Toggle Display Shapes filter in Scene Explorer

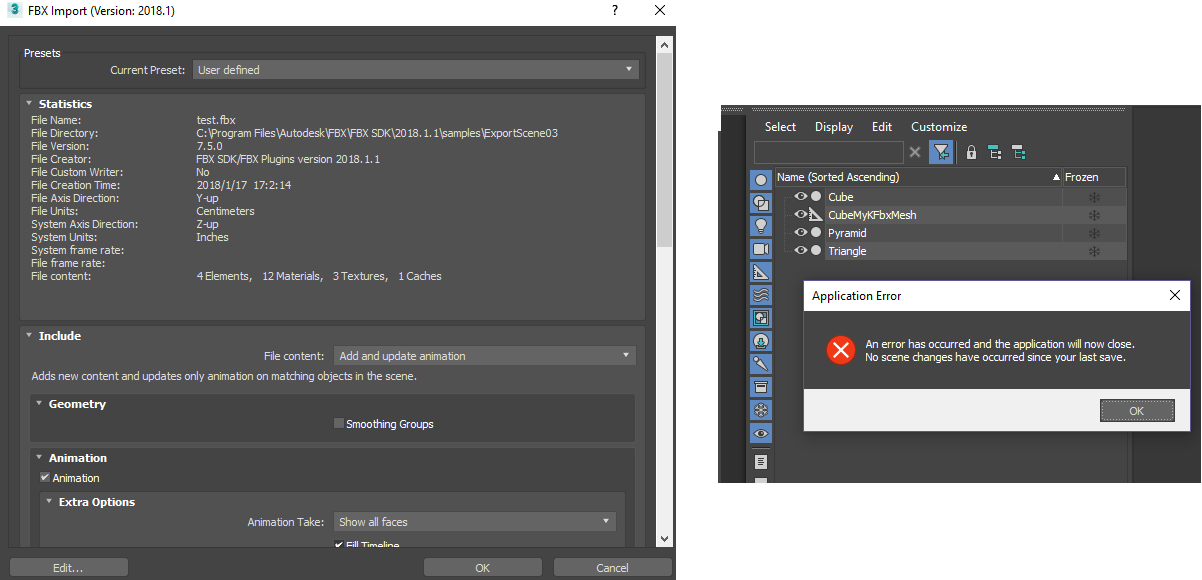coord(761,202)
